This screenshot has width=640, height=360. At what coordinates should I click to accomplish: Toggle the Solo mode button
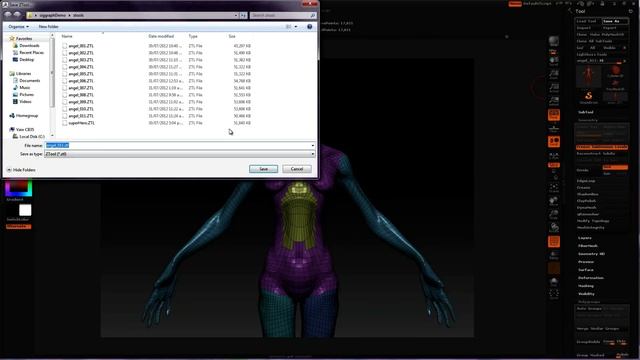pyautogui.click(x=553, y=282)
